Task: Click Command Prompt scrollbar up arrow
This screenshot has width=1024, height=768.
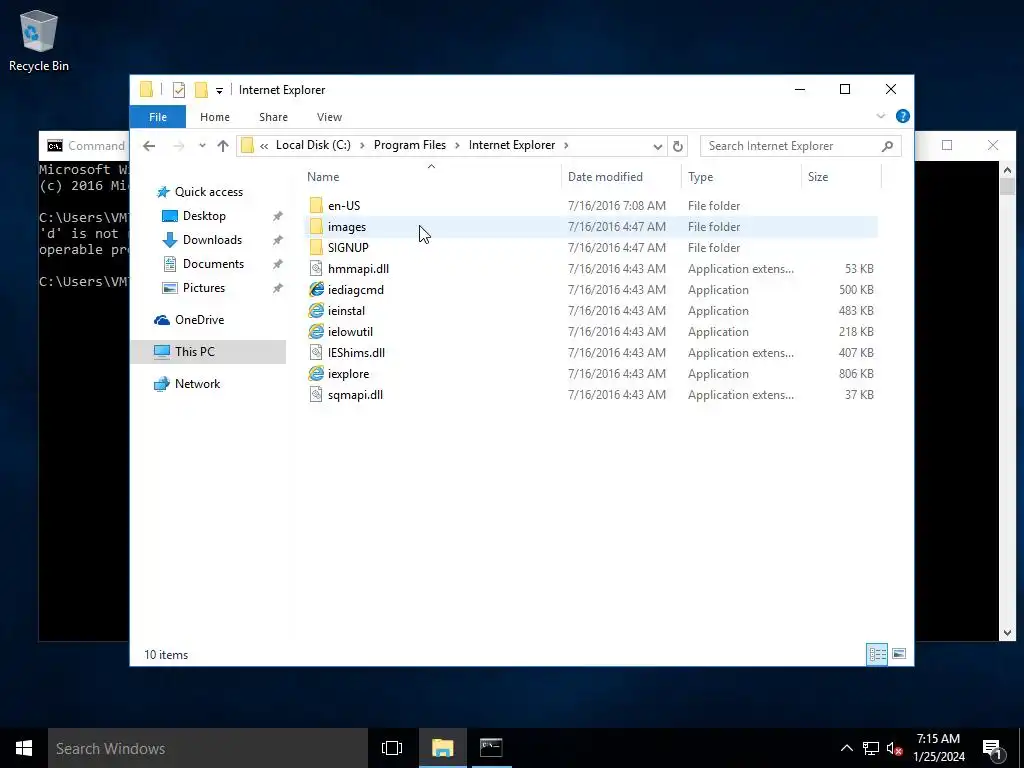Action: click(1007, 170)
